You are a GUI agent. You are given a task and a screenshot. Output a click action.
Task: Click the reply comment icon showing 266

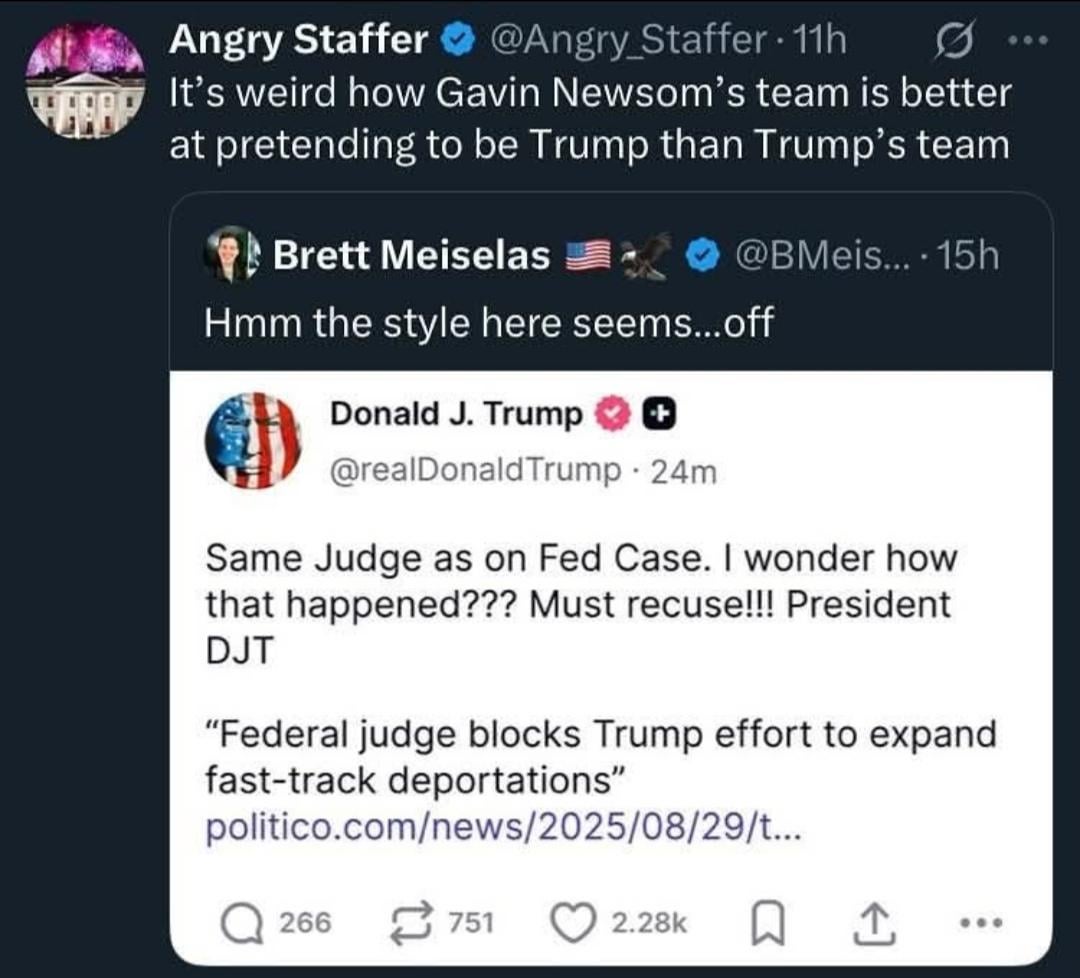pyautogui.click(x=242, y=924)
